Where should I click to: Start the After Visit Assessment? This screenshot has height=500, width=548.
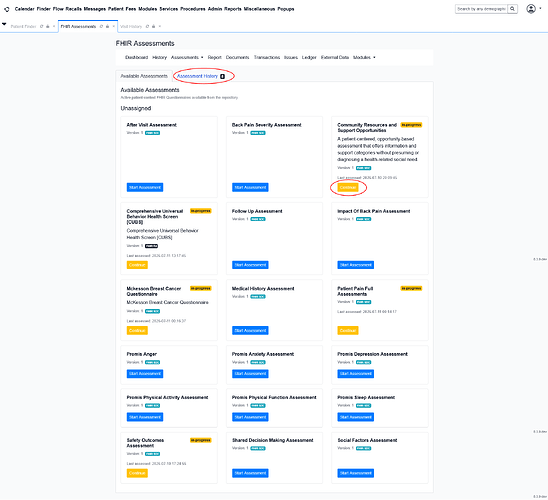point(145,188)
